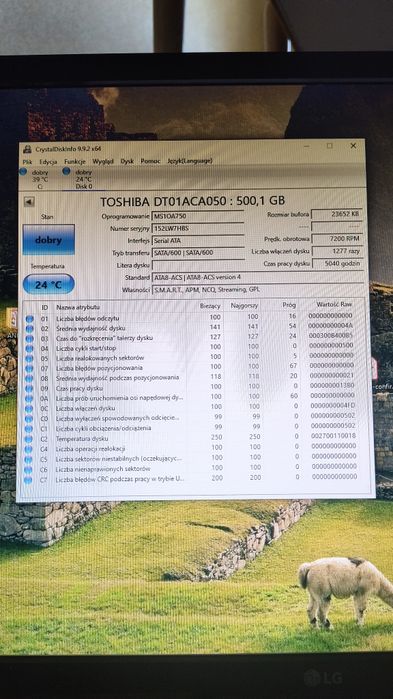This screenshot has height=699, width=393.
Task: Click the status orb for attribute 09
Action: click(29, 389)
